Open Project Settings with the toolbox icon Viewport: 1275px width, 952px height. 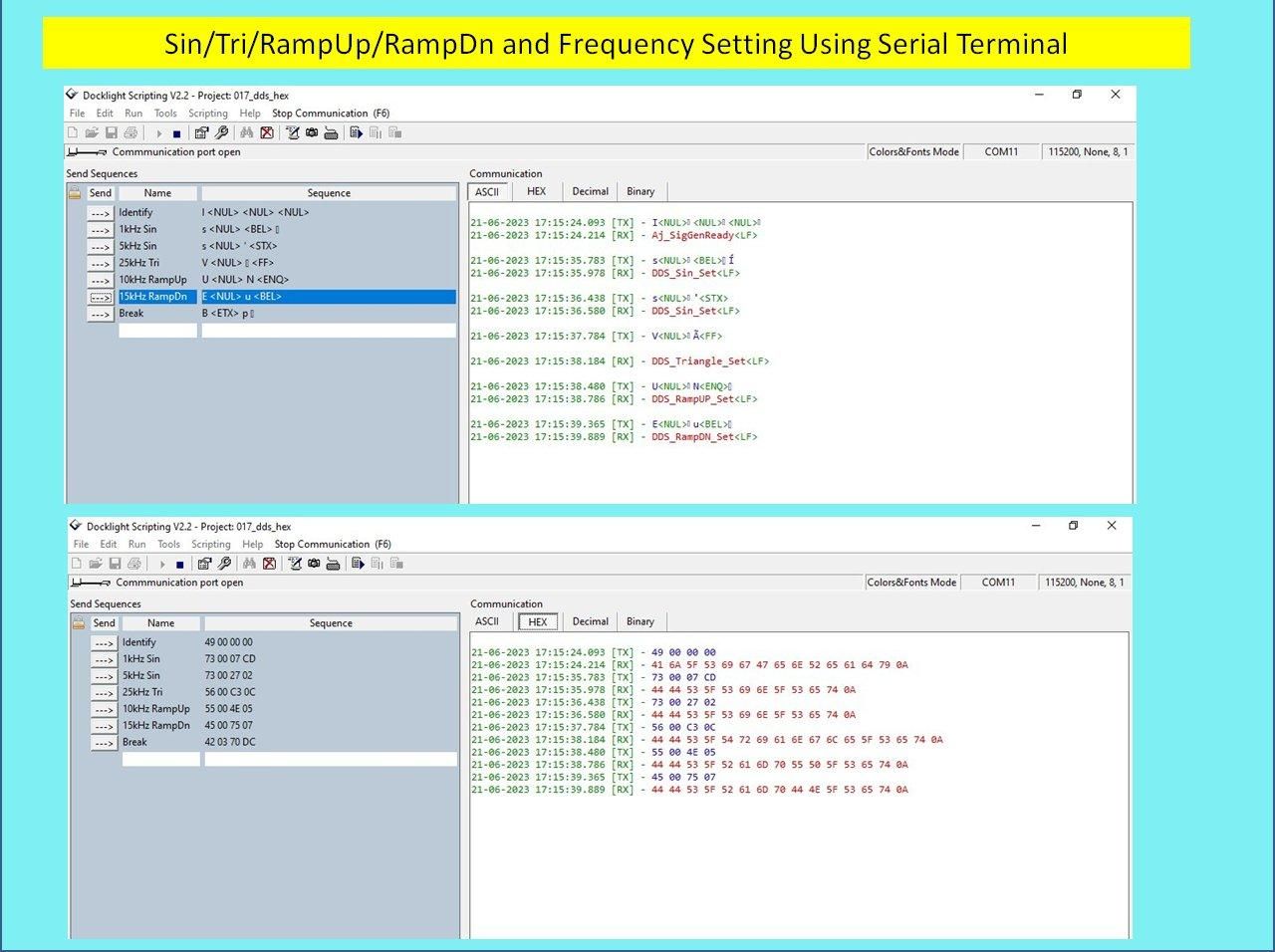tap(202, 132)
